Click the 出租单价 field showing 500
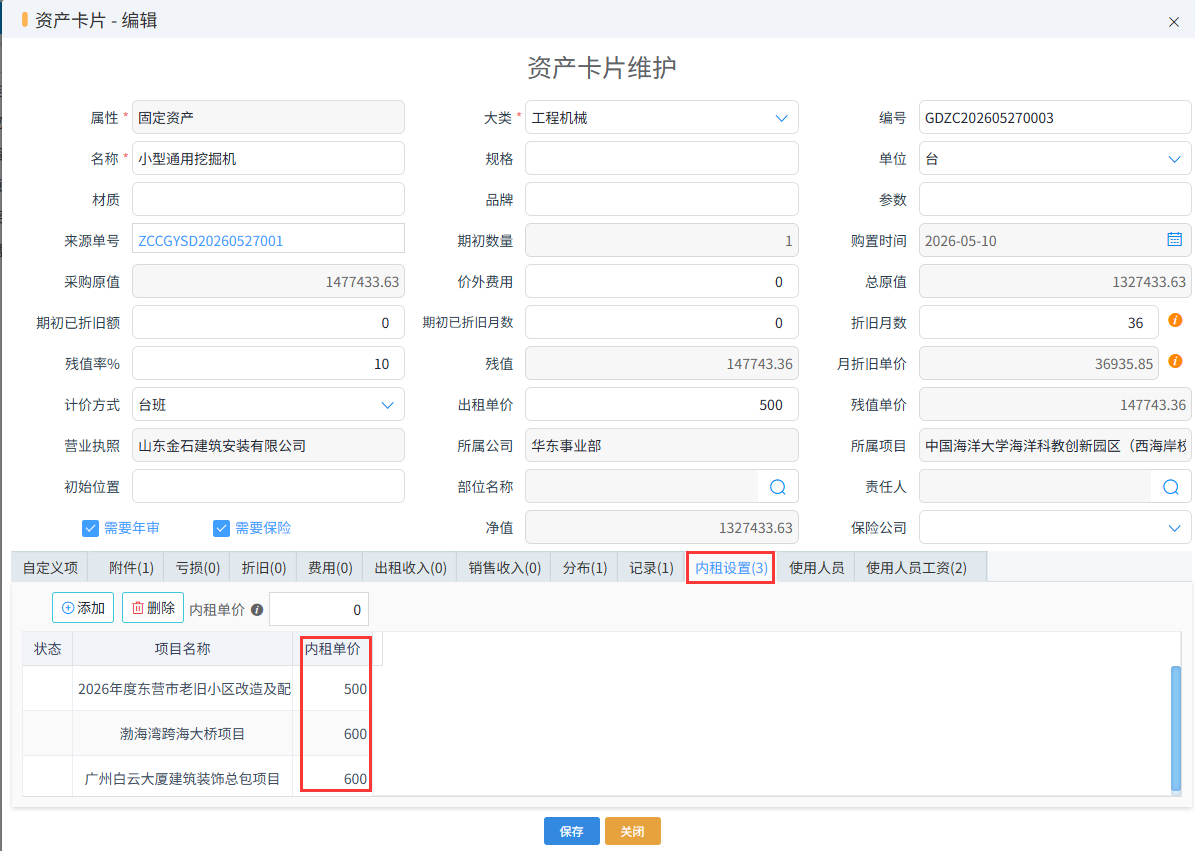1195x851 pixels. pos(662,405)
